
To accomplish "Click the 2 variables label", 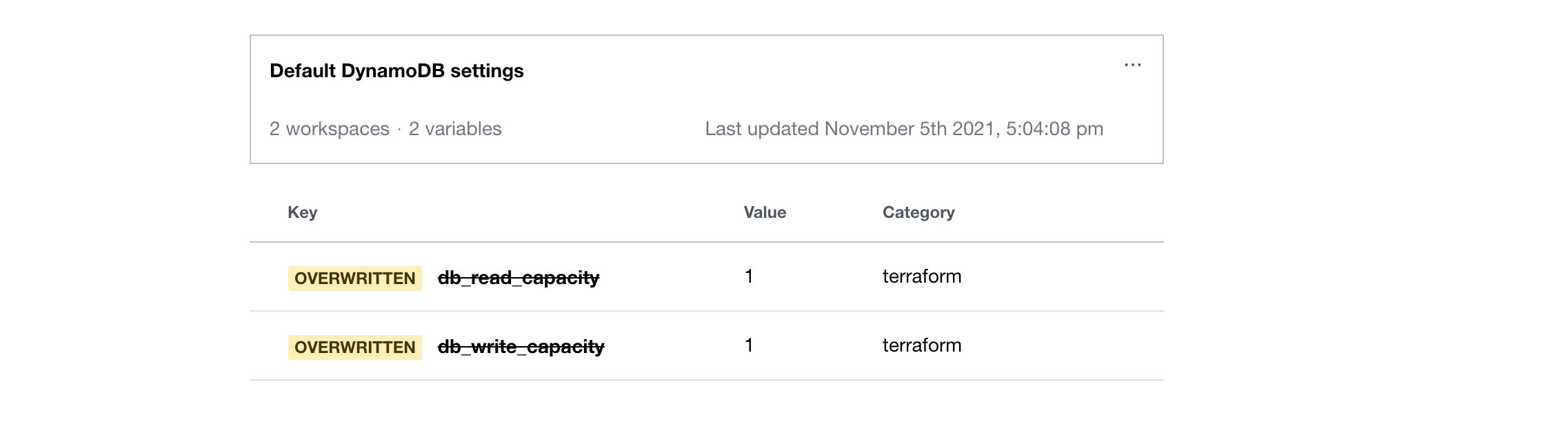I will click(454, 128).
